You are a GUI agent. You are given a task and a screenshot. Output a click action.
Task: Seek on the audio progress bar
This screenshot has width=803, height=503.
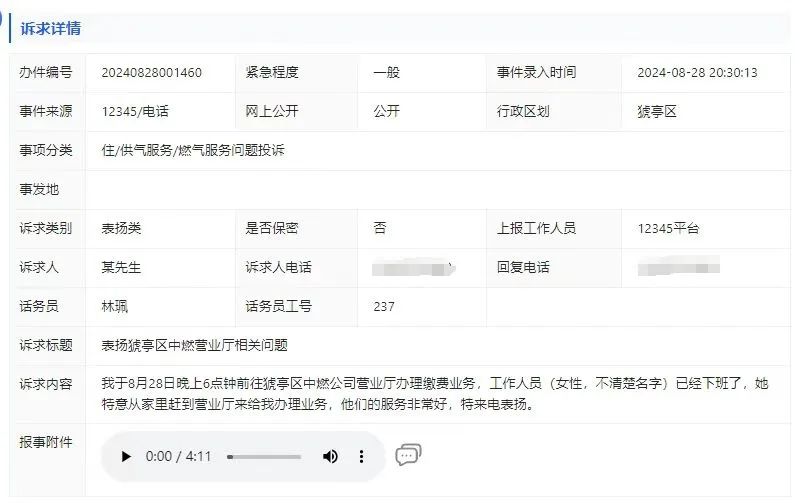pyautogui.click(x=264, y=456)
